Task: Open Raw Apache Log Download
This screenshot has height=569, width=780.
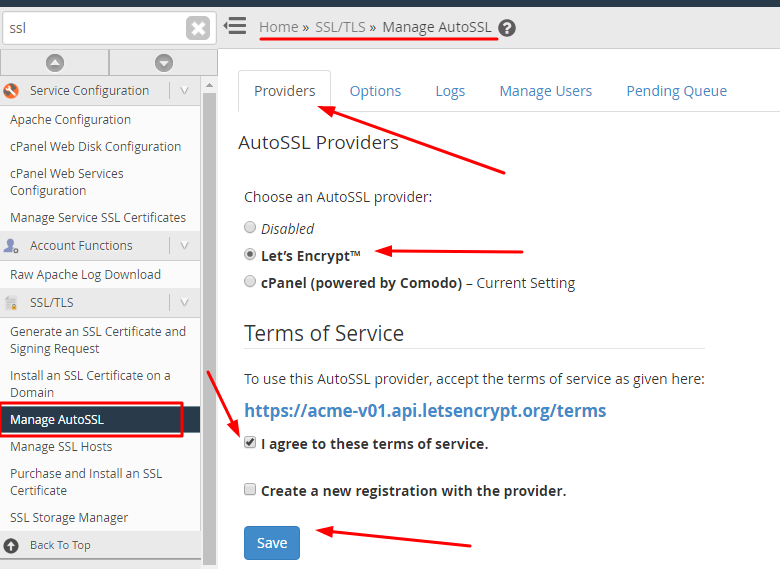Action: click(x=86, y=275)
